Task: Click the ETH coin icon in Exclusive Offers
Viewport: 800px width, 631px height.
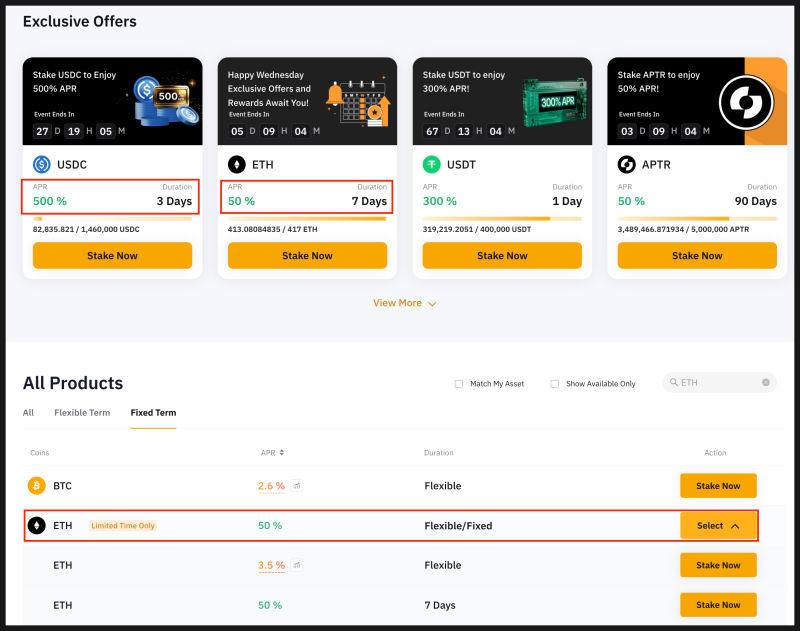Action: (236, 165)
